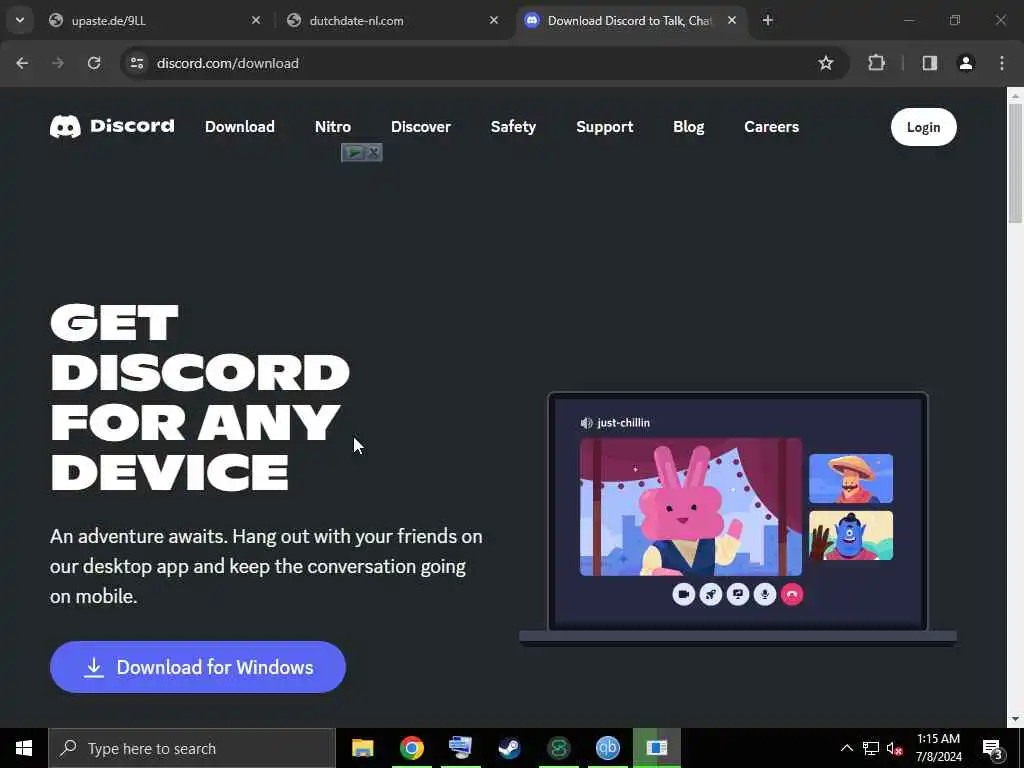1024x768 pixels.
Task: Click the taskbar search box
Action: coord(192,748)
